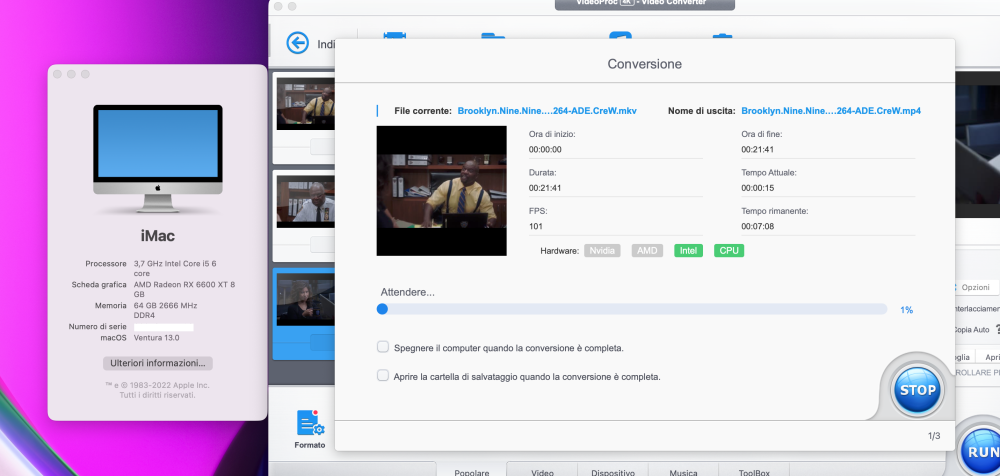Click the current file name ending .mkv
1000x476 pixels.
[547, 111]
